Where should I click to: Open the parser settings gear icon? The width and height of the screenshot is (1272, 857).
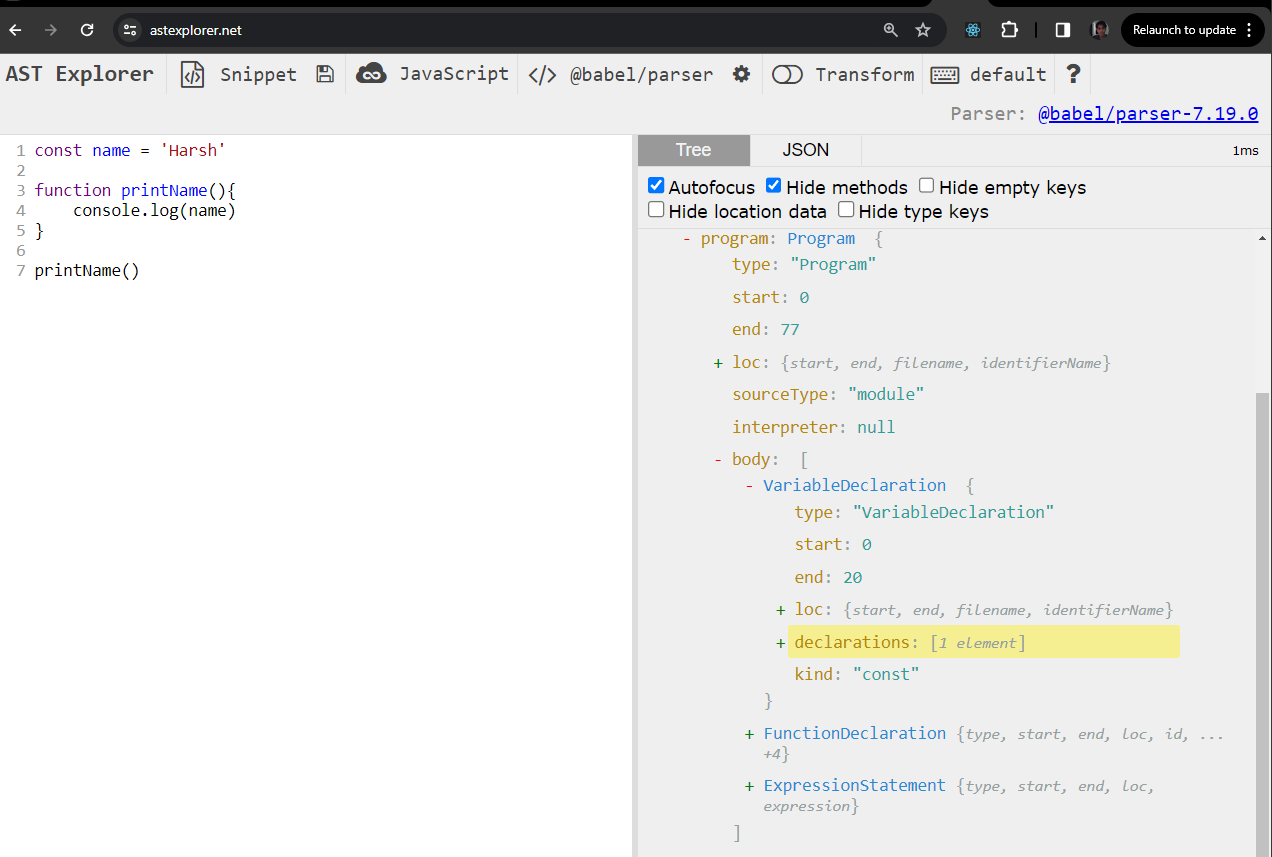click(740, 74)
